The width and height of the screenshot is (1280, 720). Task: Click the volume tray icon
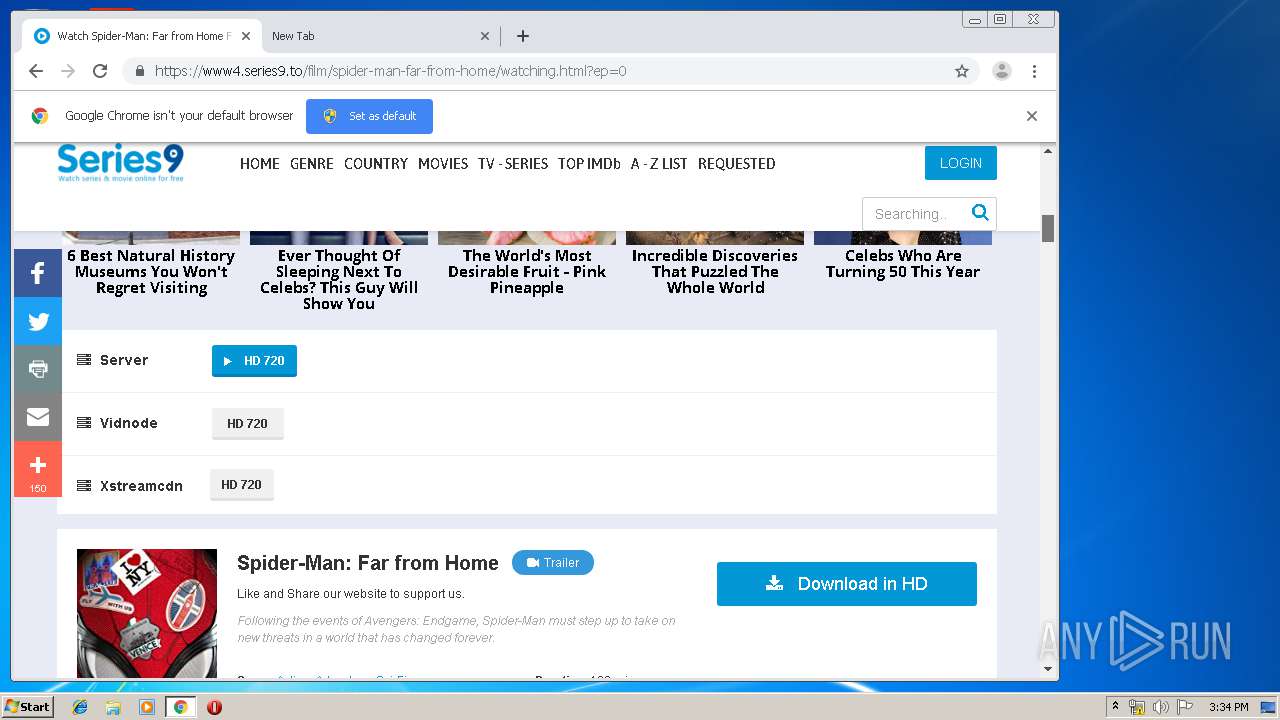point(1160,707)
